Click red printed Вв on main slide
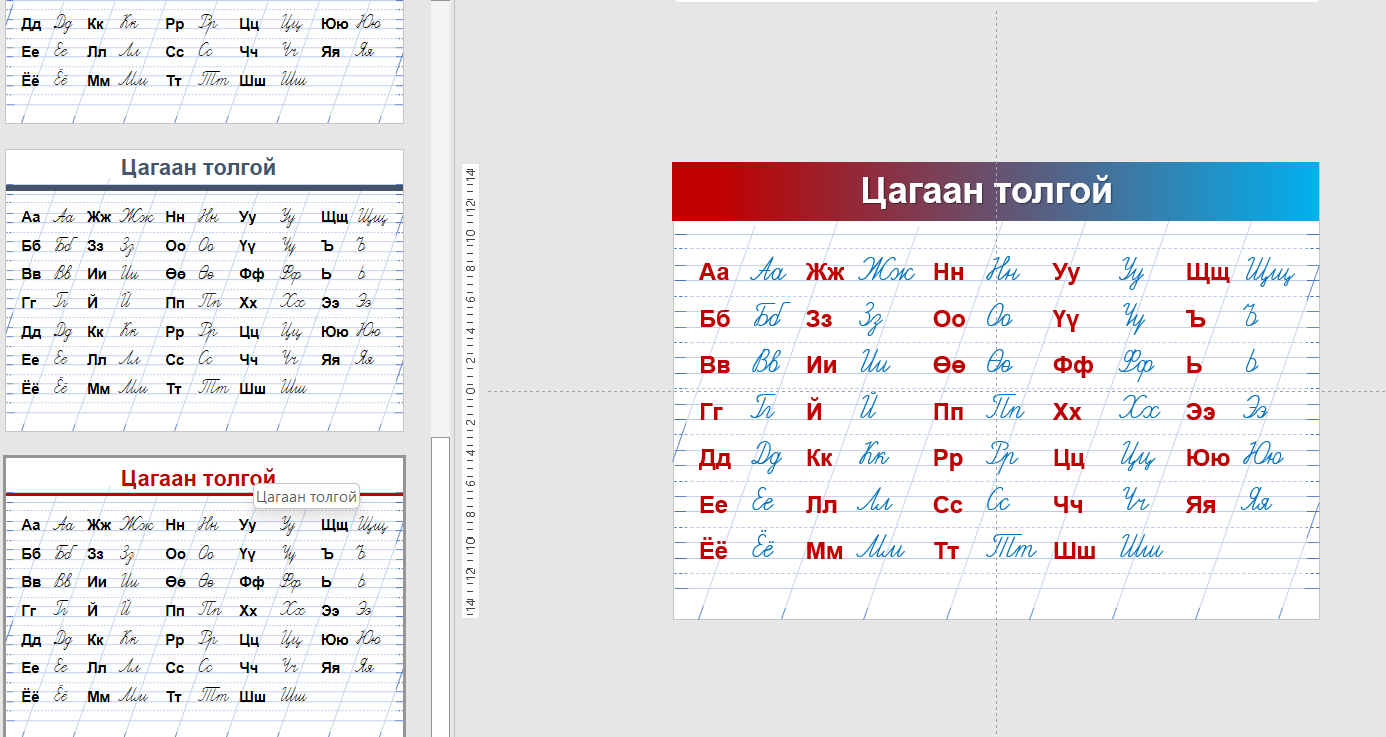1386x737 pixels. pos(714,365)
